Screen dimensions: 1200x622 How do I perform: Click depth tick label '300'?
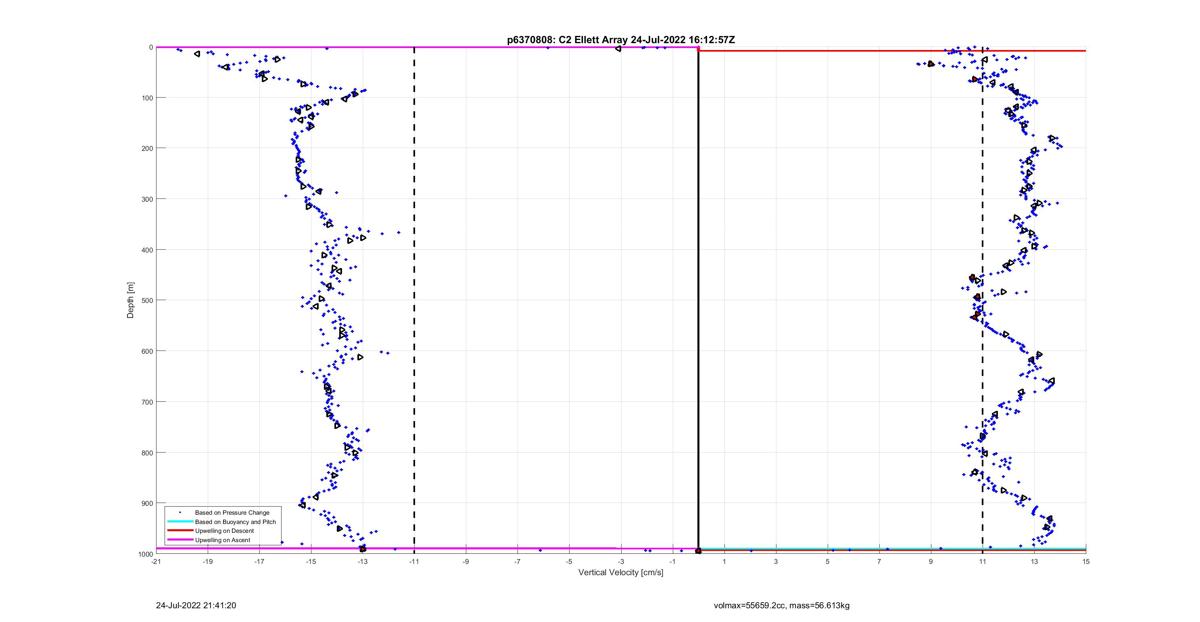(x=146, y=199)
